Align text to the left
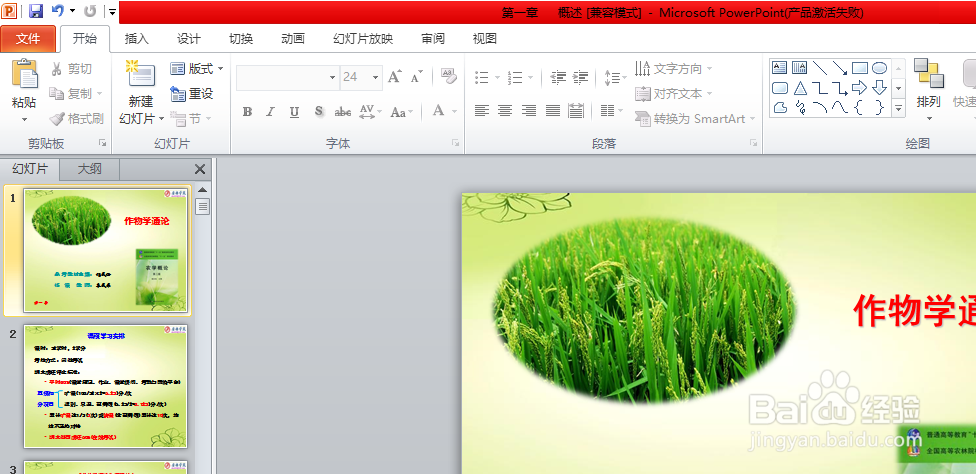Viewport: 976px width, 474px height. 482,111
